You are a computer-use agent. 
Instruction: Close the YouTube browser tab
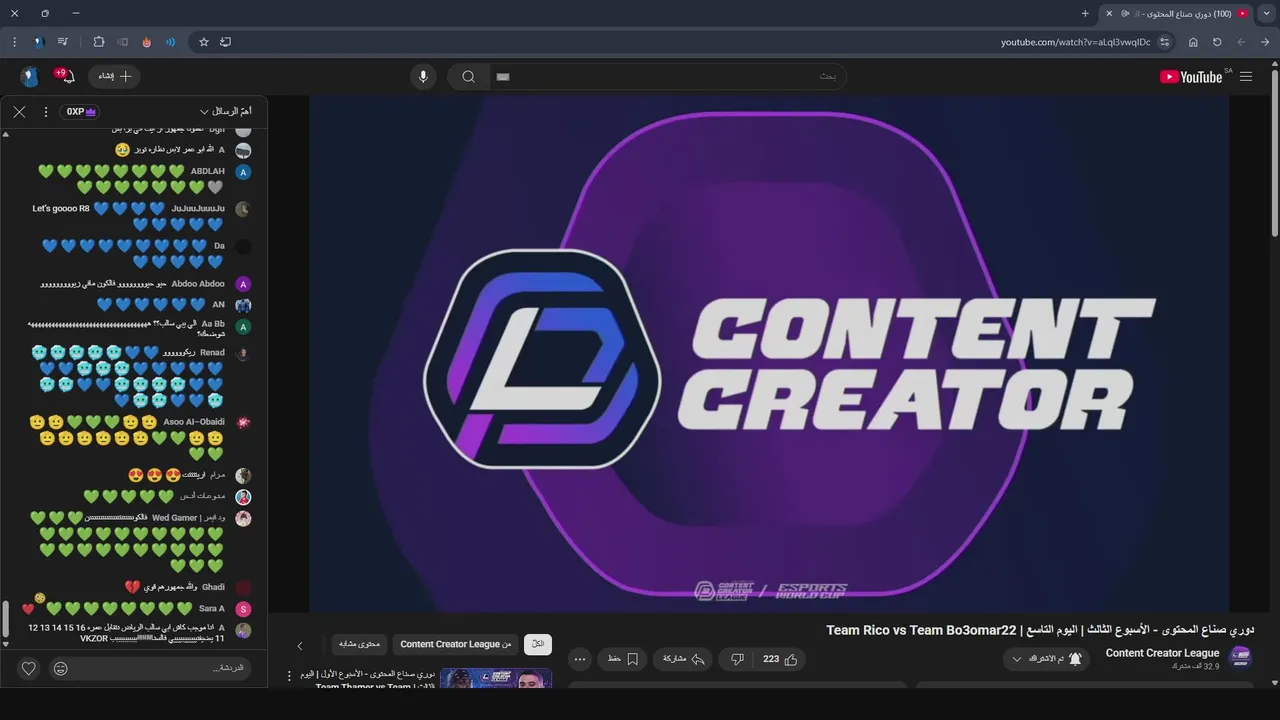click(1108, 13)
